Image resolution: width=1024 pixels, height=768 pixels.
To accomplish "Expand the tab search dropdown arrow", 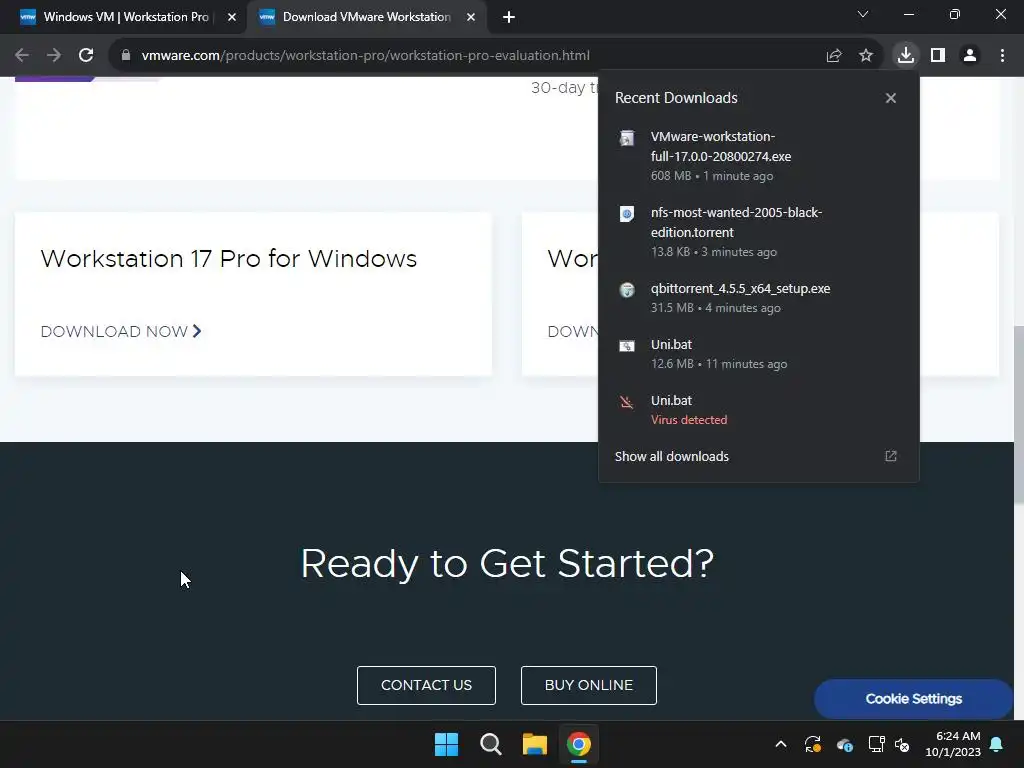I will coord(863,14).
